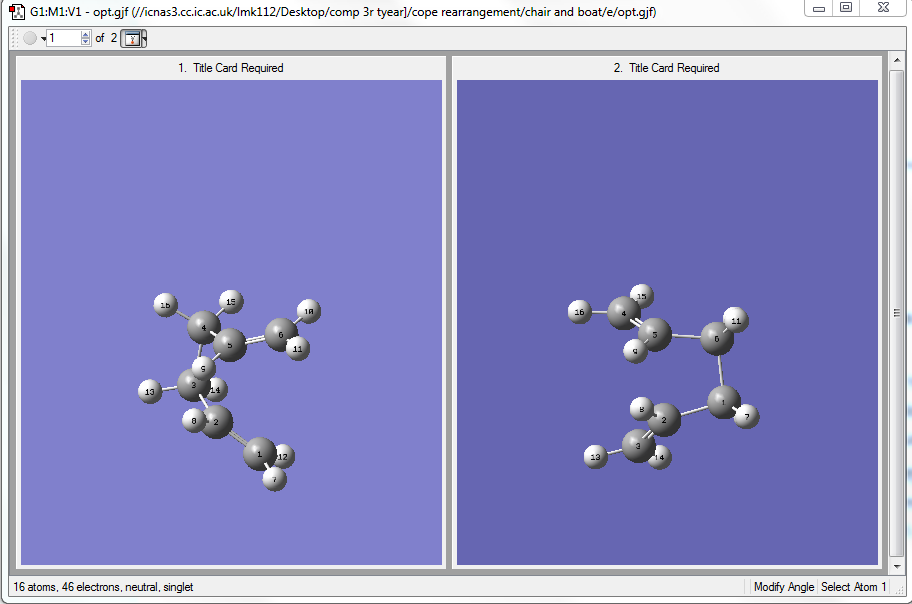Click the scrollbar up arrow

point(896,61)
